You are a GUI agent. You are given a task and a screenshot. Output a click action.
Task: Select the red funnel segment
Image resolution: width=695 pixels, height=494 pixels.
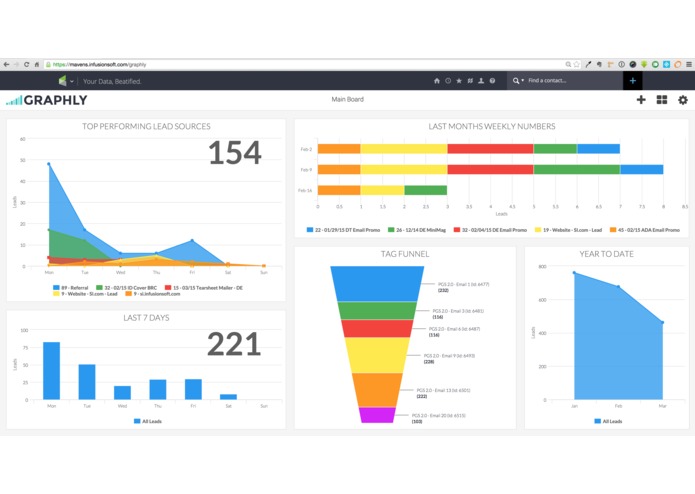pyautogui.click(x=377, y=328)
